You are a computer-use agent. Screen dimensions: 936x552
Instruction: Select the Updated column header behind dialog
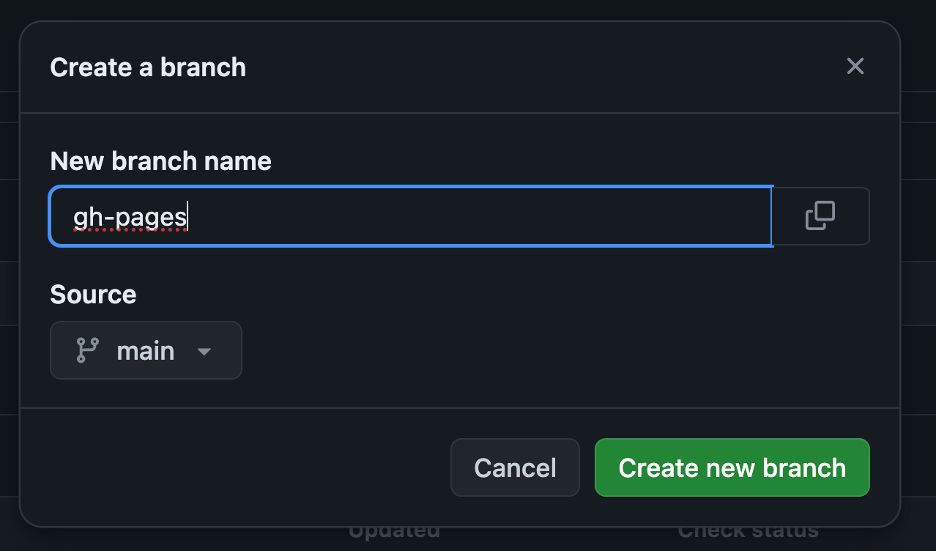tap(394, 534)
